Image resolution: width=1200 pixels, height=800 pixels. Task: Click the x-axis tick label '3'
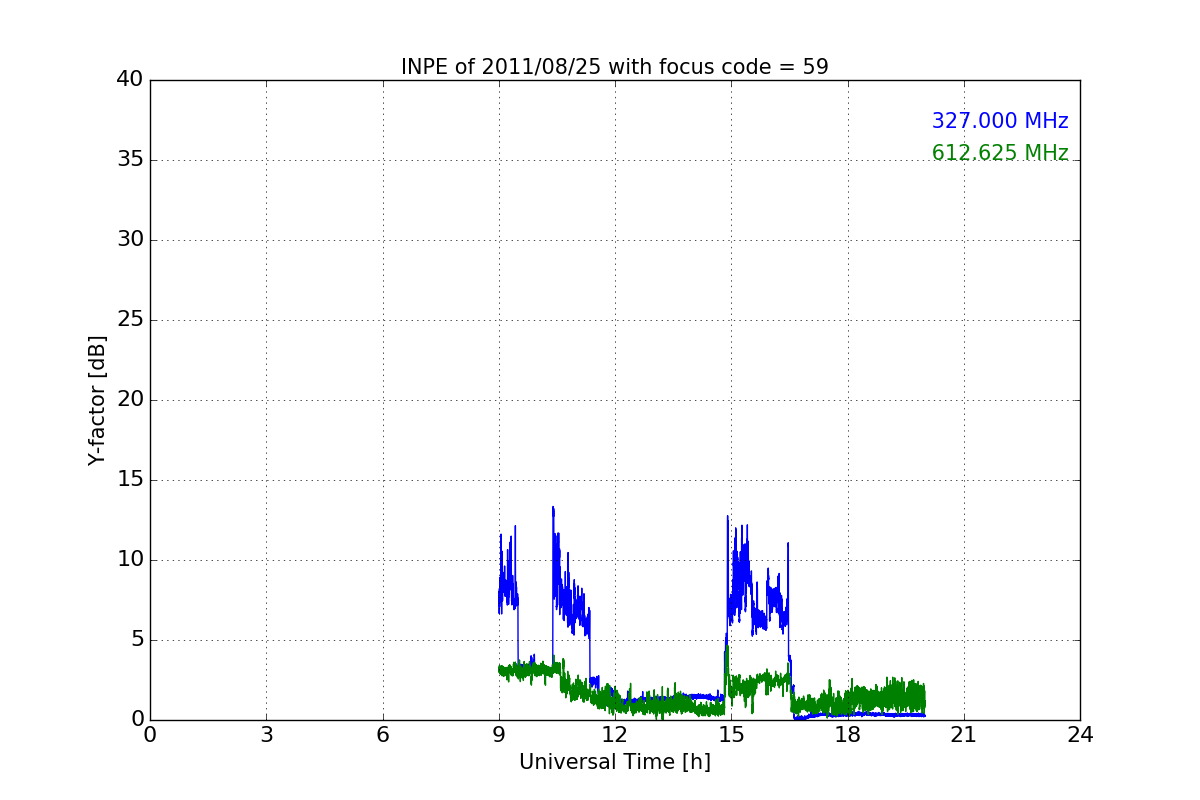(266, 735)
